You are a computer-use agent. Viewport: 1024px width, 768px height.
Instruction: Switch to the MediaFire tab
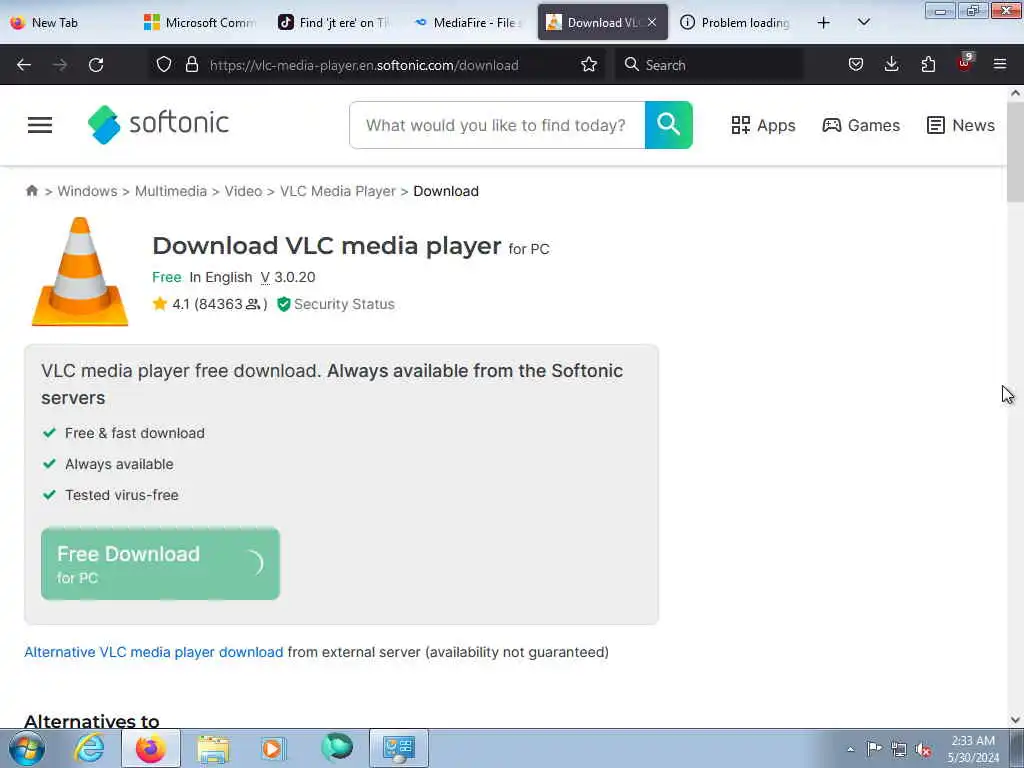pos(468,22)
